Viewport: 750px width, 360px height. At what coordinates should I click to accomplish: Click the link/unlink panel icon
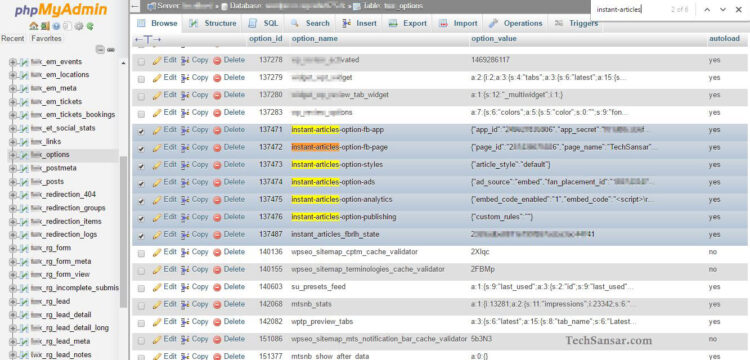click(x=110, y=49)
